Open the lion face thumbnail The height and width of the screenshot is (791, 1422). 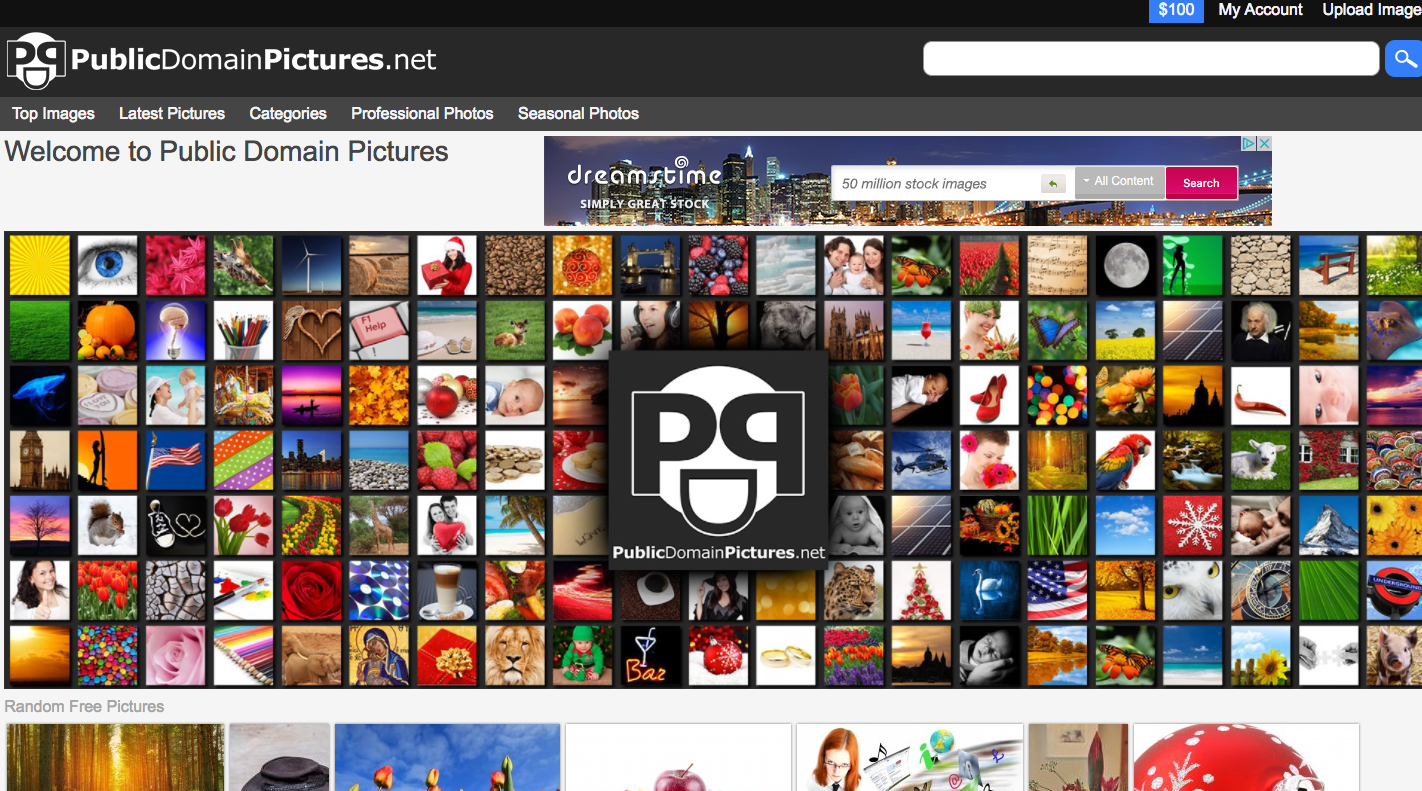tap(515, 655)
